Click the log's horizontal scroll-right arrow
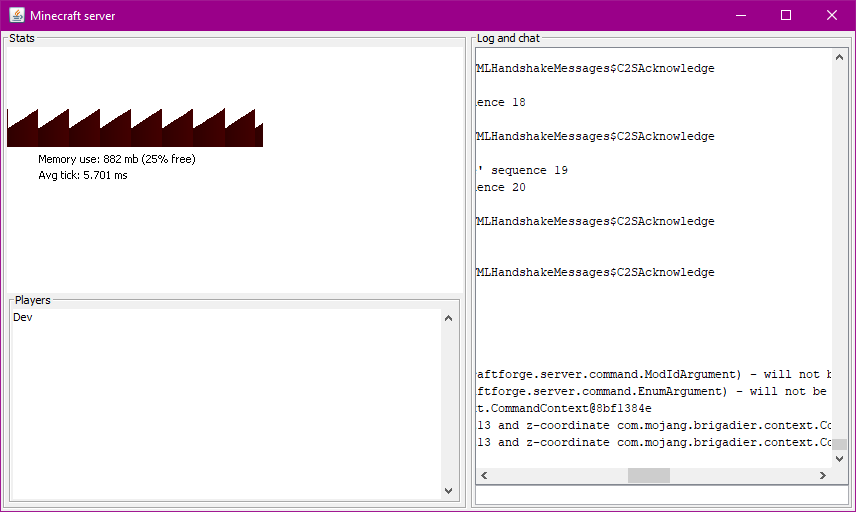The height and width of the screenshot is (512, 856). tap(824, 476)
